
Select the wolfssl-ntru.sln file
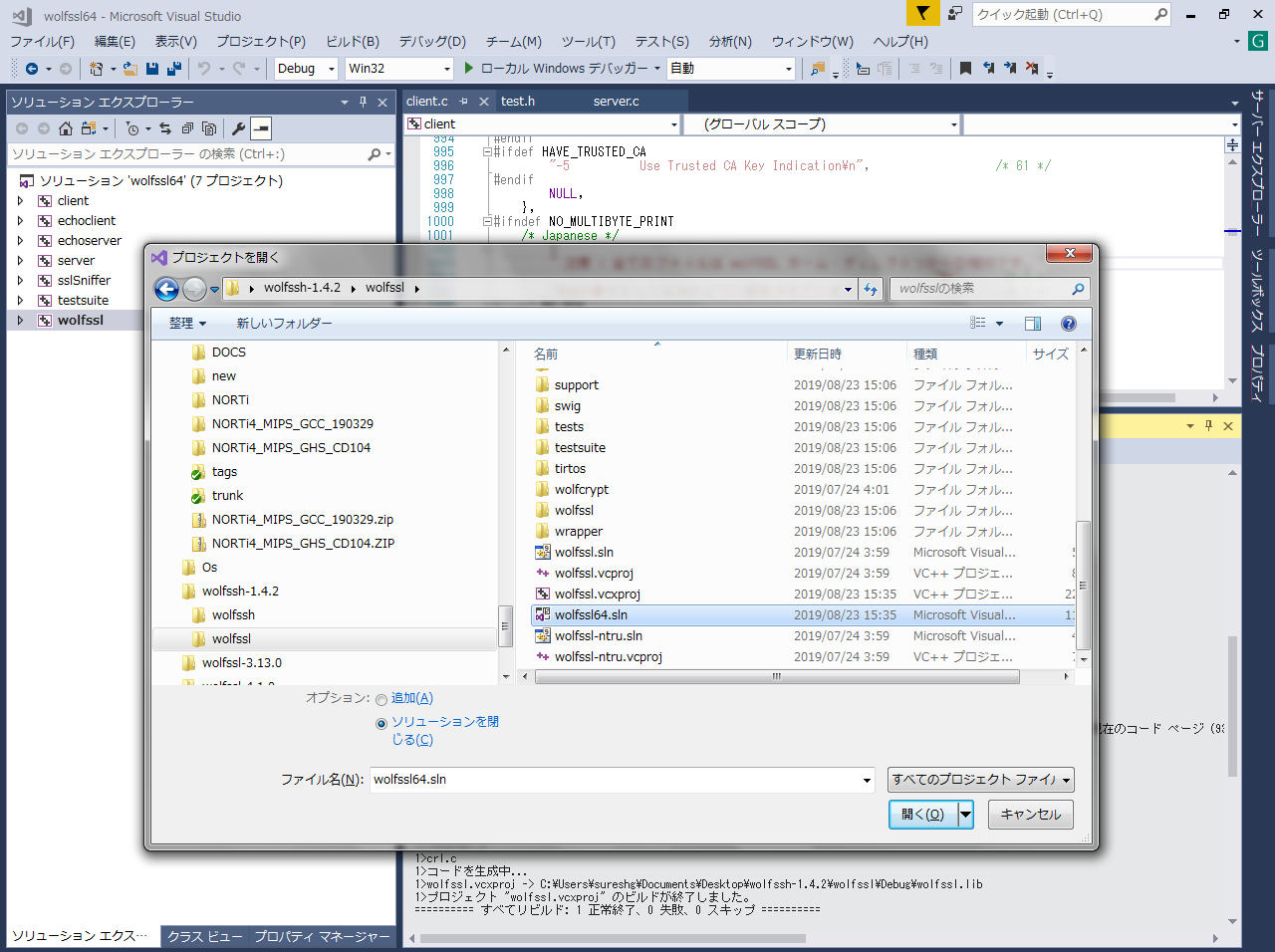pos(599,636)
